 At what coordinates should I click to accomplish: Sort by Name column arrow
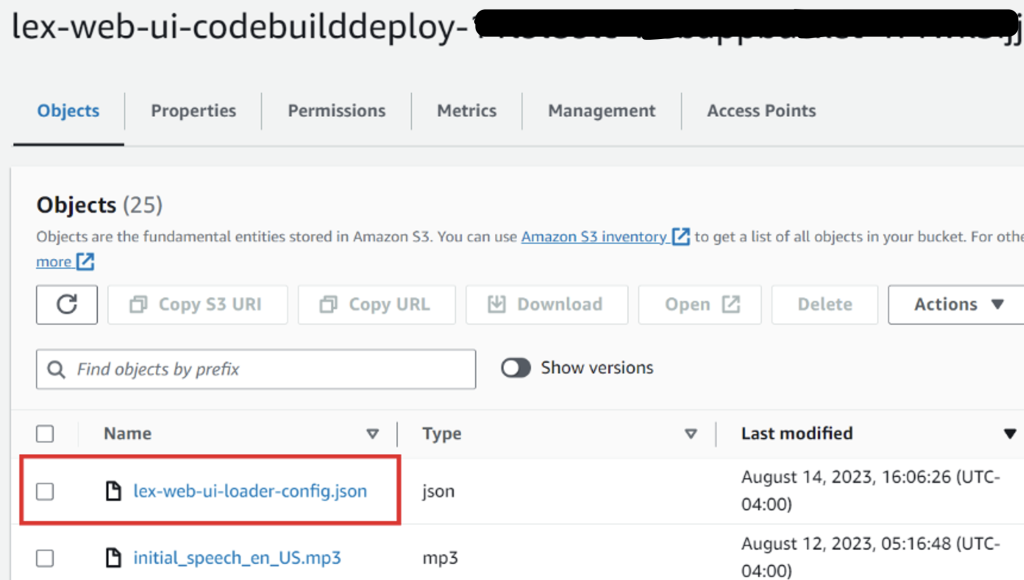click(x=372, y=434)
